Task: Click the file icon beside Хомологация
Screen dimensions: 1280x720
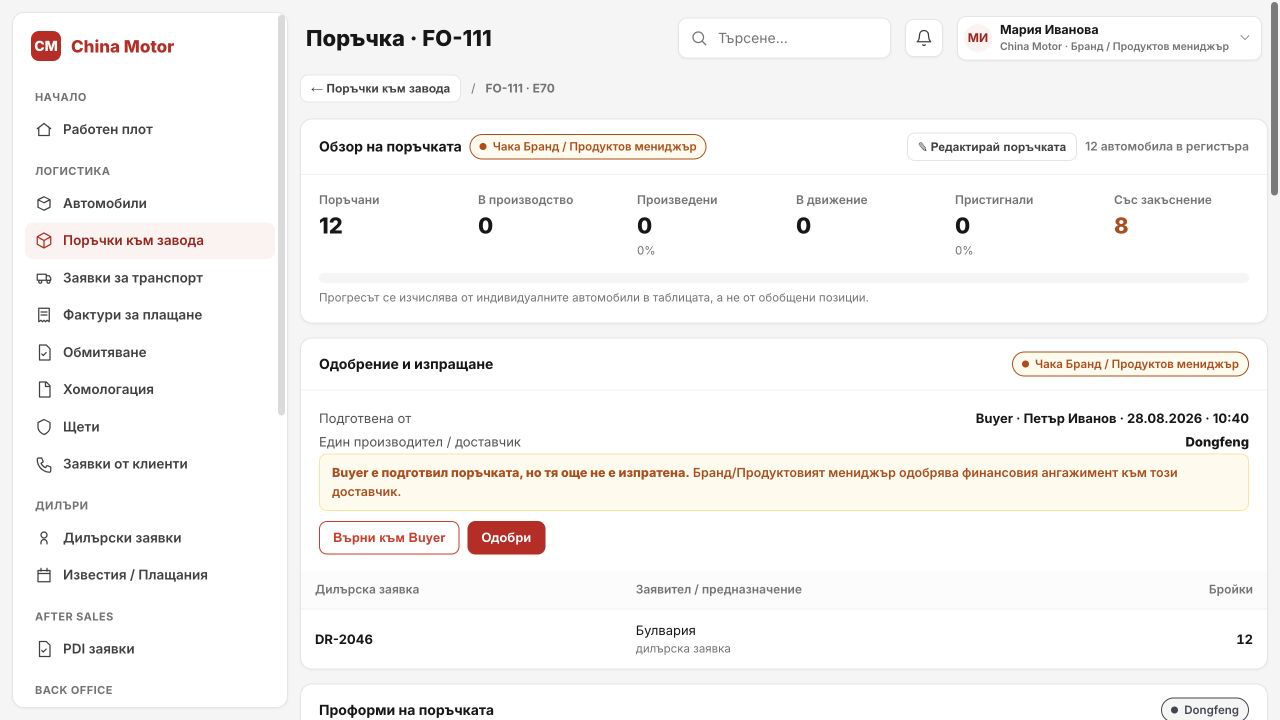Action: (x=44, y=389)
